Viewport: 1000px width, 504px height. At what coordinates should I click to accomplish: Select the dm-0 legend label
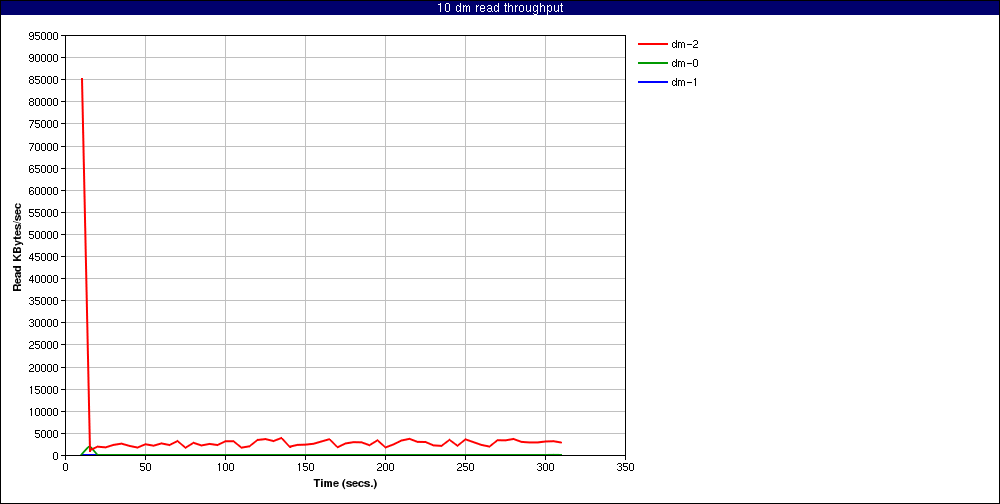tap(684, 63)
